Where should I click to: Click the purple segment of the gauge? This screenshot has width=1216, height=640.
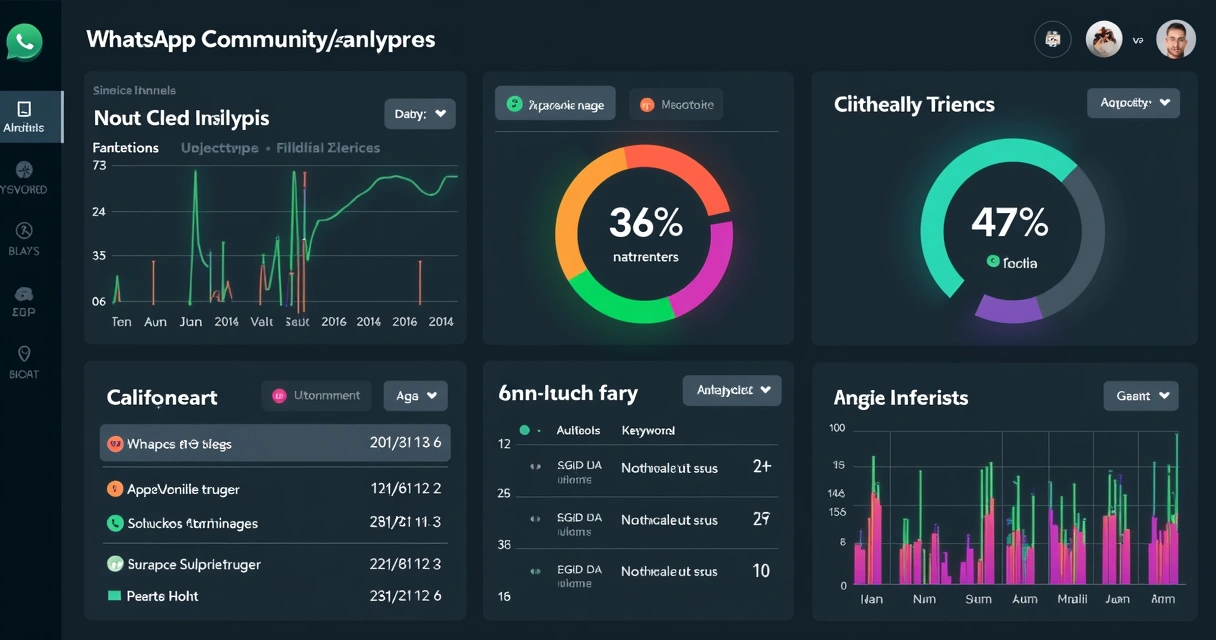tap(1007, 309)
